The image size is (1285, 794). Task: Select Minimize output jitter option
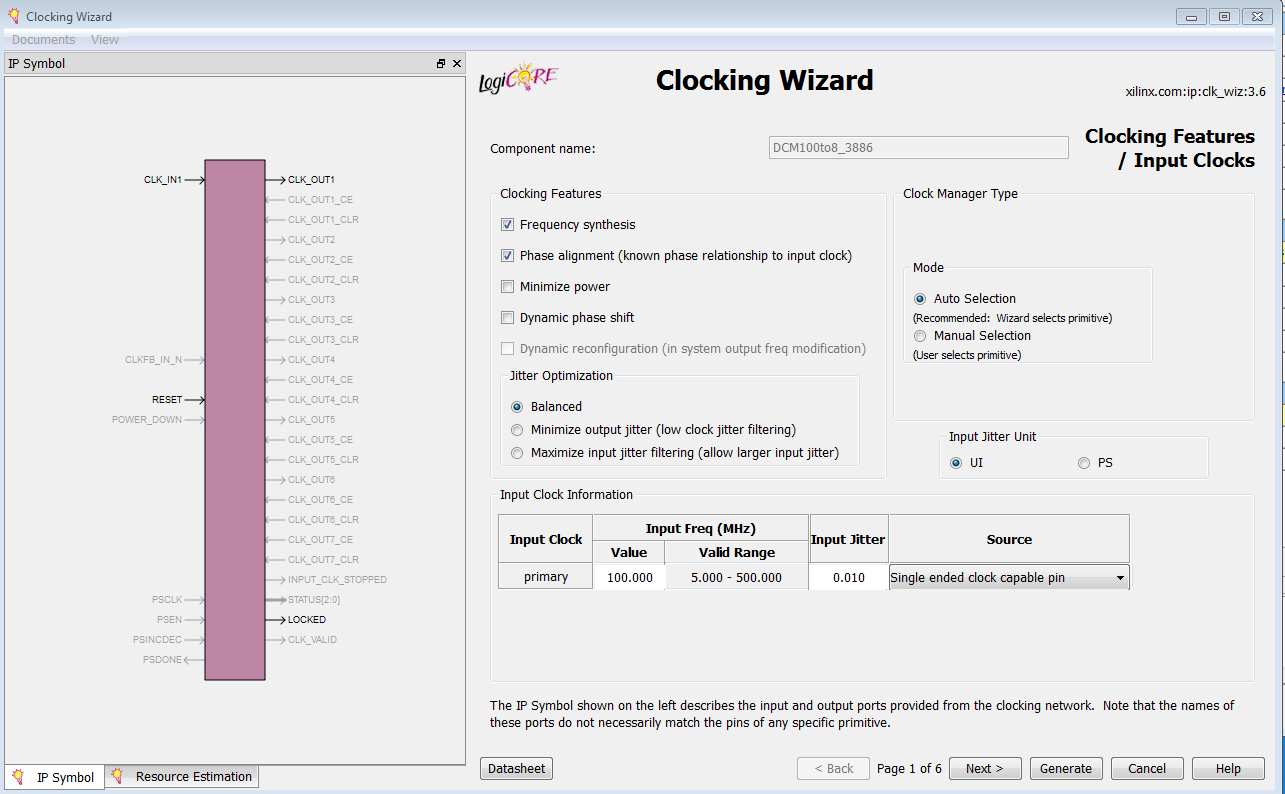pyautogui.click(x=517, y=430)
